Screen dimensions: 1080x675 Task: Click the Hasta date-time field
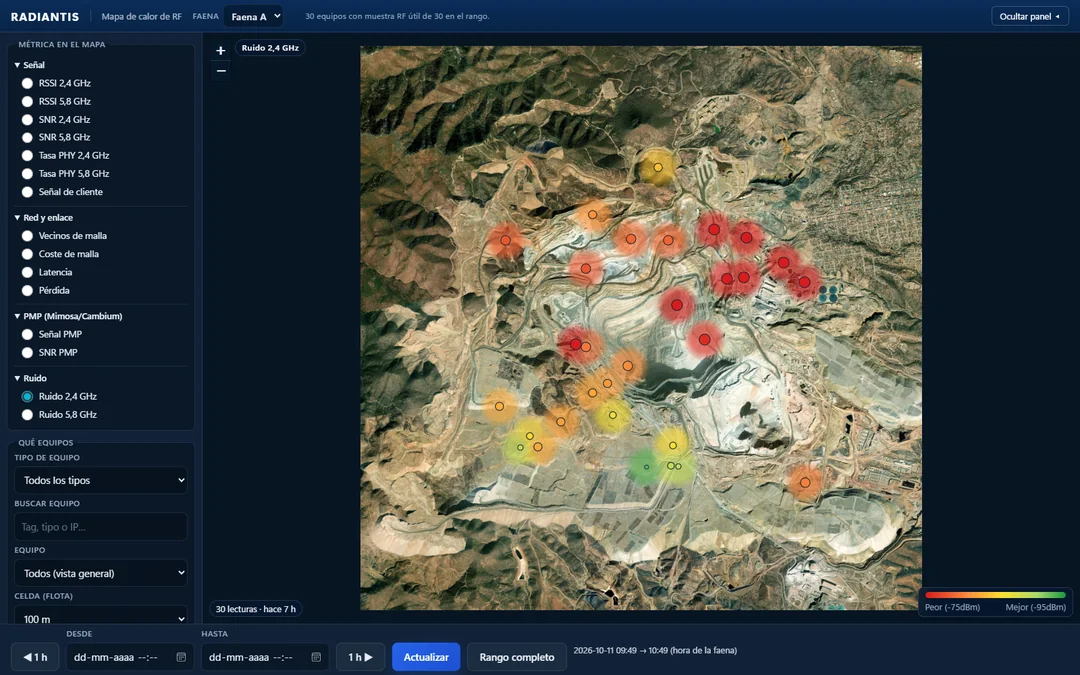click(264, 657)
